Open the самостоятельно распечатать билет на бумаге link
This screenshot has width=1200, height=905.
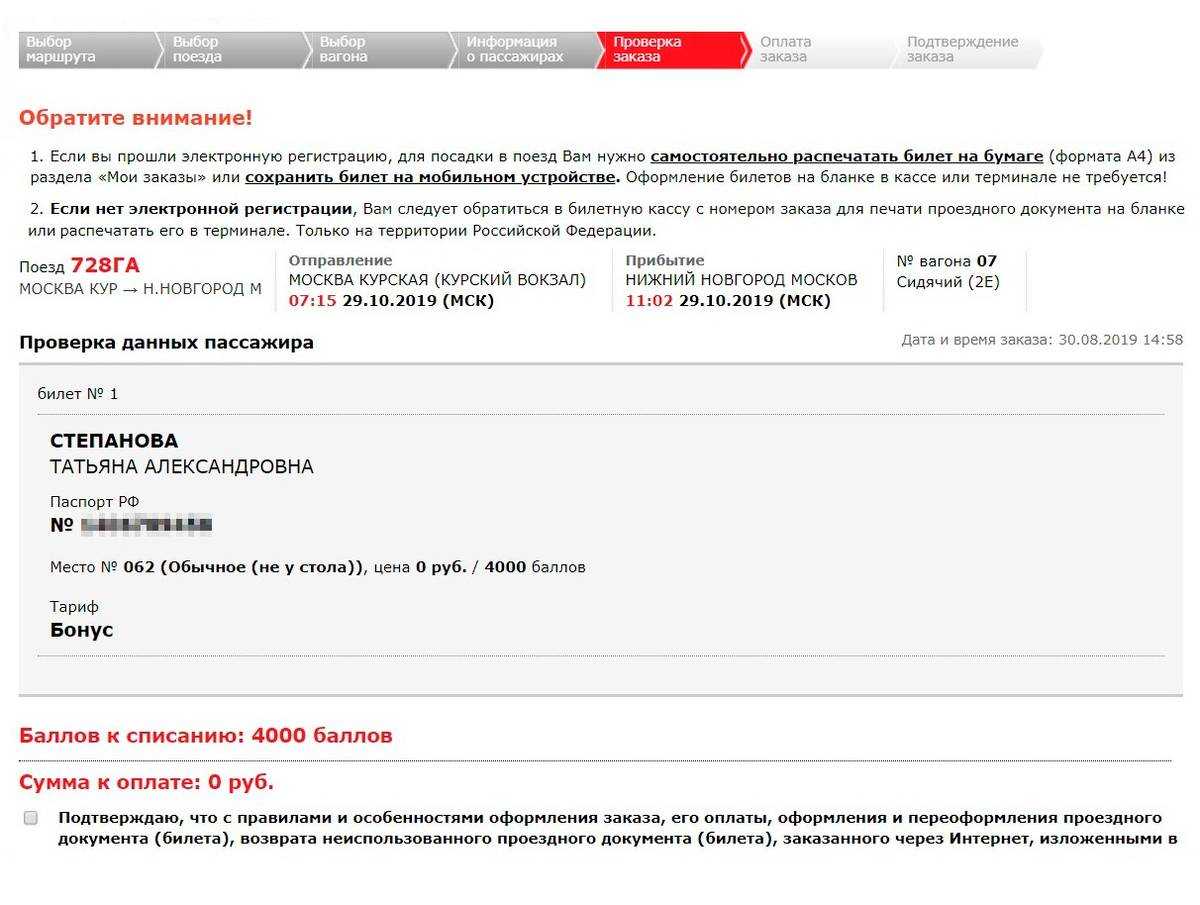coord(846,157)
